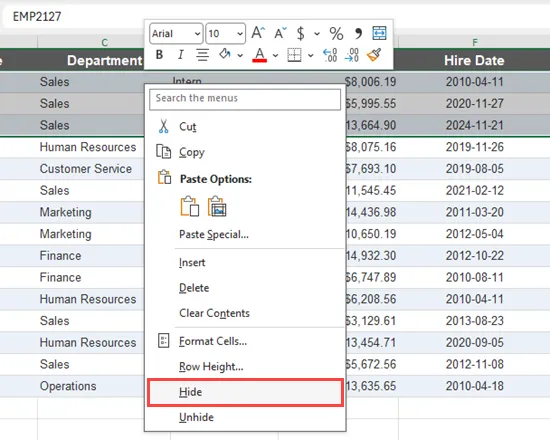The width and height of the screenshot is (550, 440).
Task: Choose Cut from context menu
Action: coord(245,126)
